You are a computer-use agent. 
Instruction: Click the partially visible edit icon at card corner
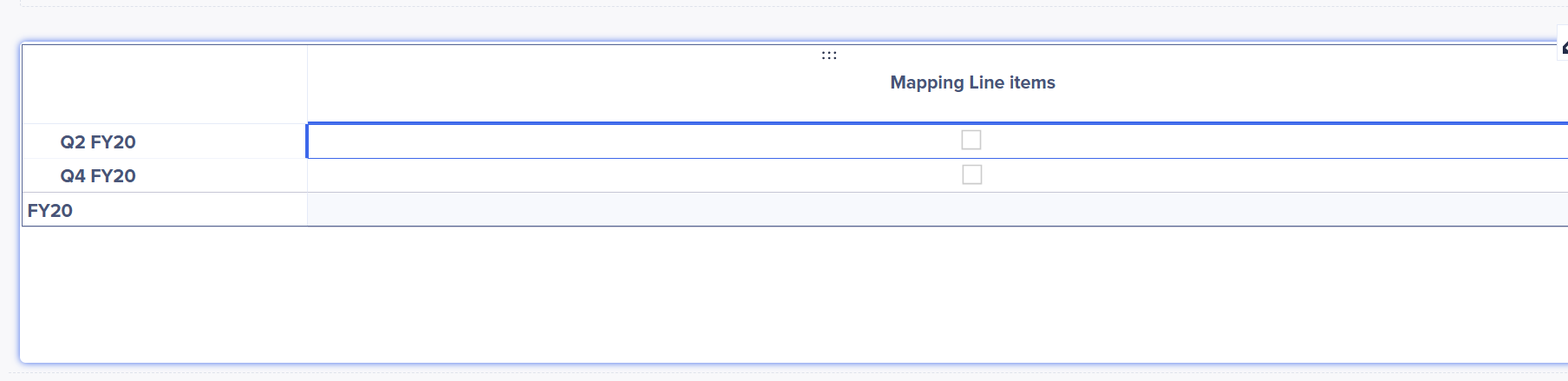(x=1564, y=47)
